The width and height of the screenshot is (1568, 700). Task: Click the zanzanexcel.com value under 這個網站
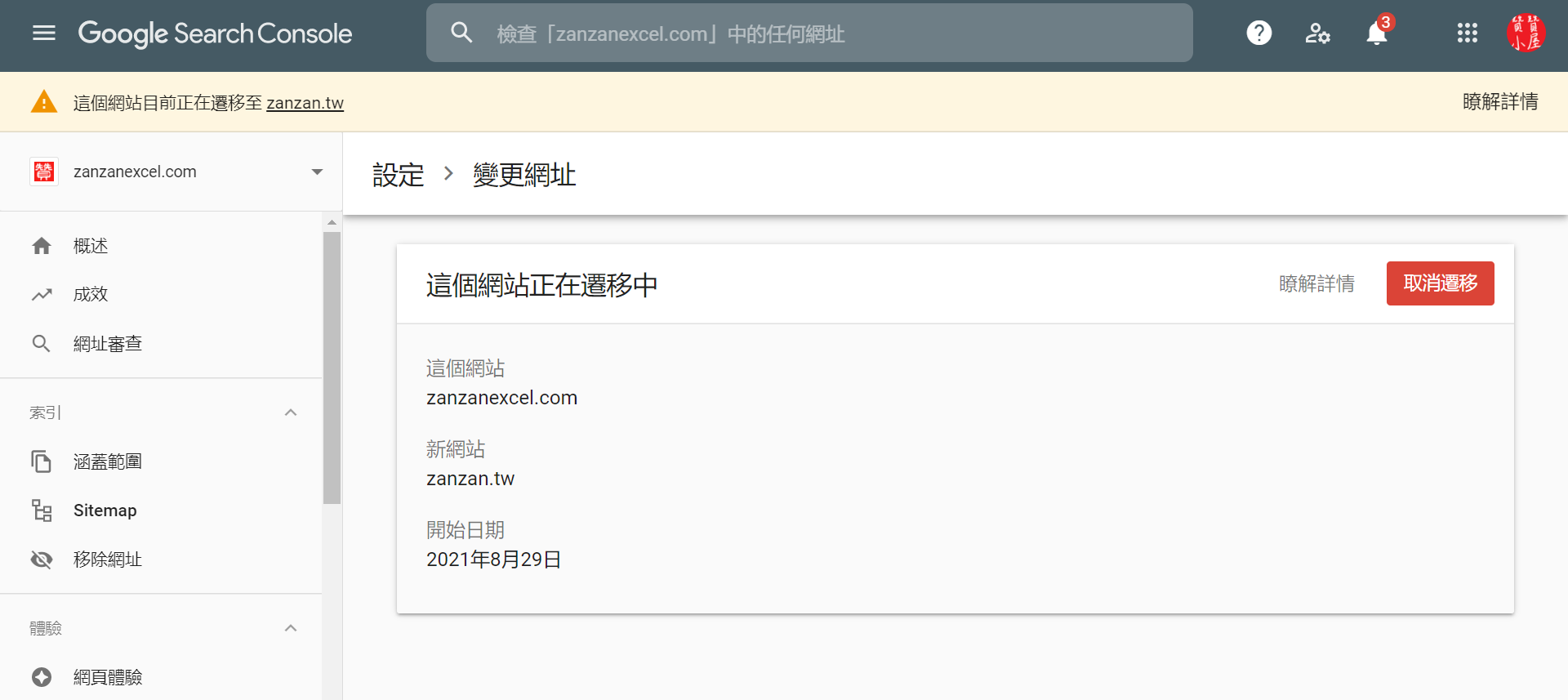pos(501,398)
